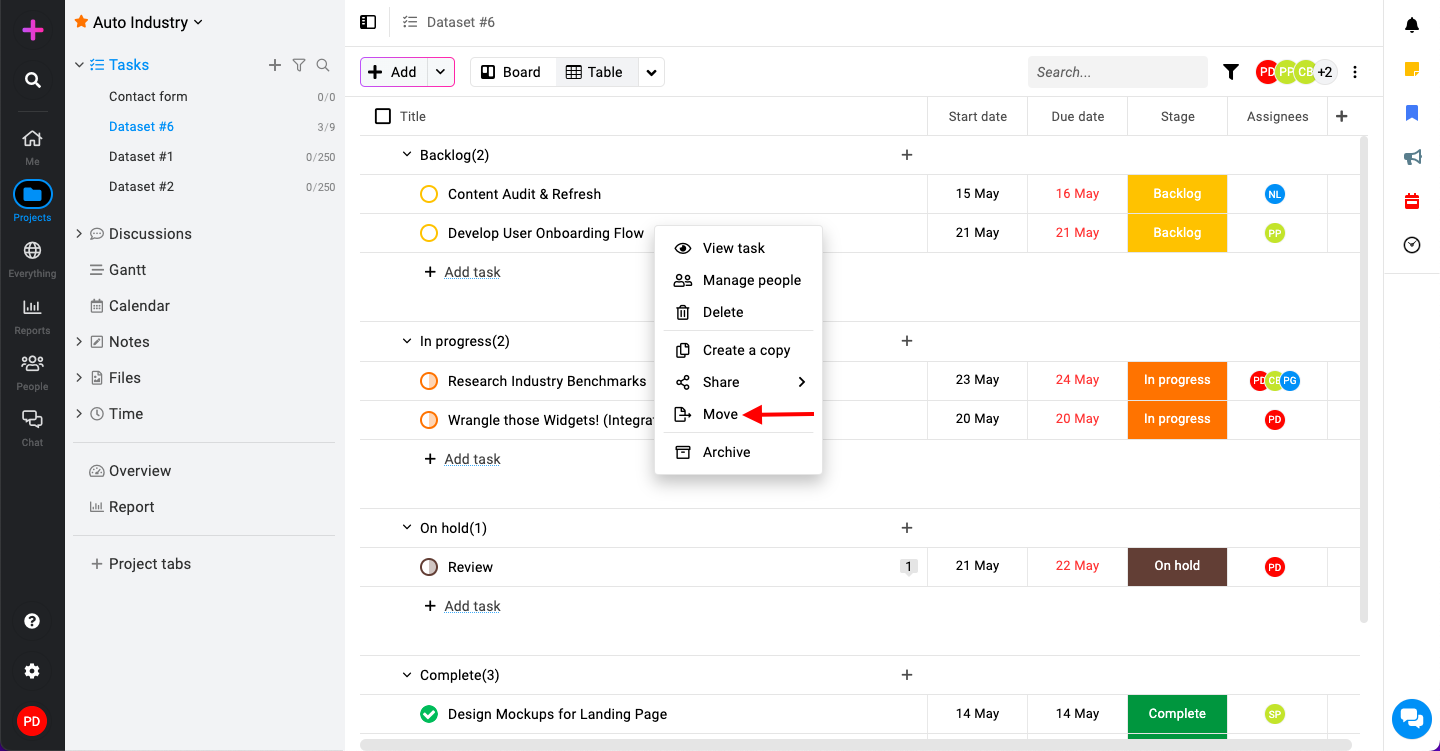The height and width of the screenshot is (751, 1440).
Task: Click the PD user avatar at bottom left
Action: tap(32, 721)
